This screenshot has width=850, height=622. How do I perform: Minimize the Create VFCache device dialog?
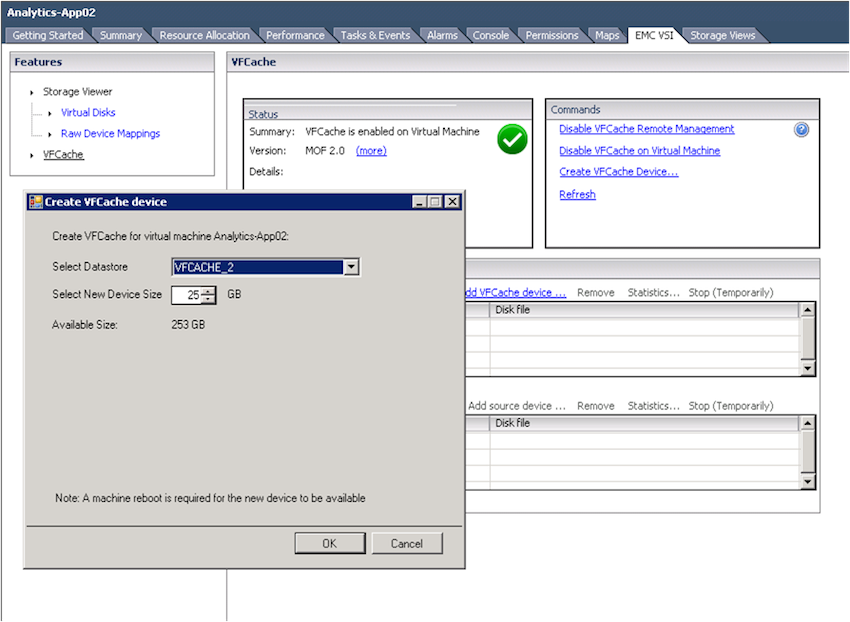418,202
